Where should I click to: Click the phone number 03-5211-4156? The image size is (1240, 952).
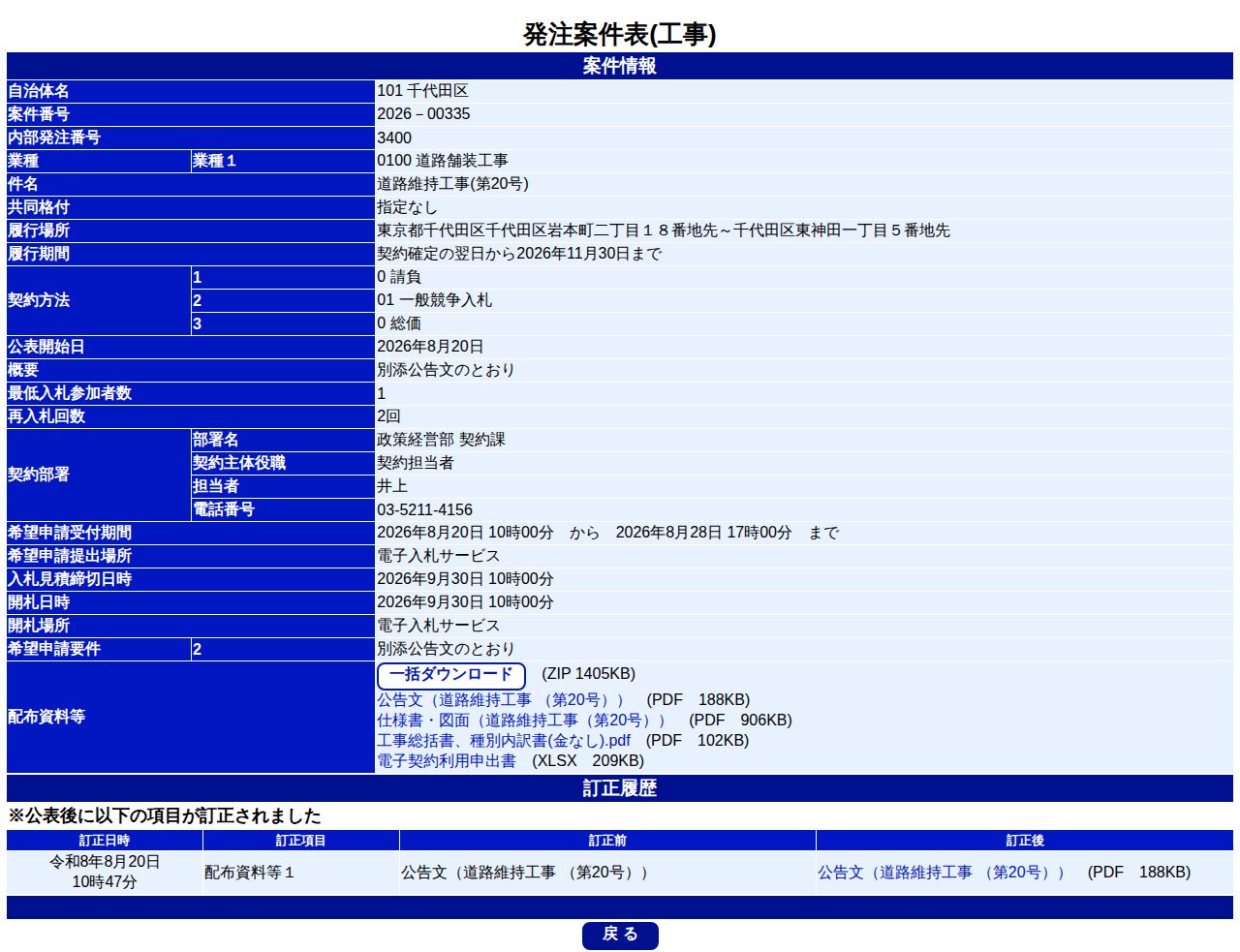click(x=424, y=509)
